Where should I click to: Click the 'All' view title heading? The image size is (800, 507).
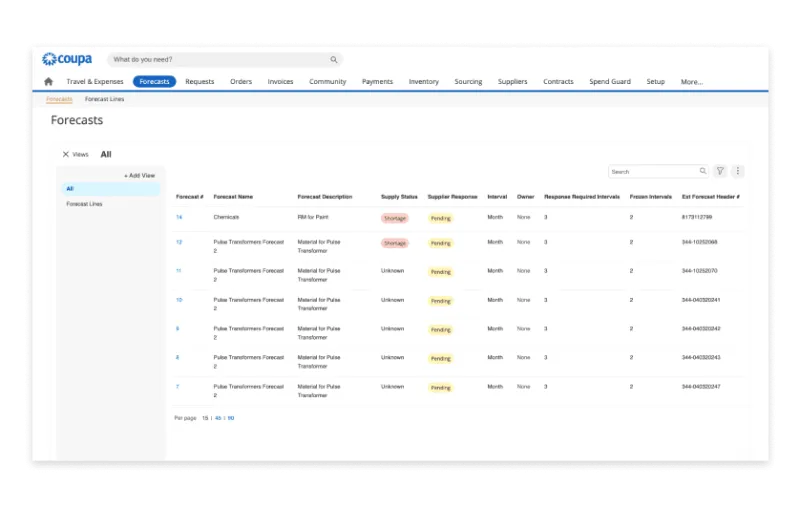point(106,154)
